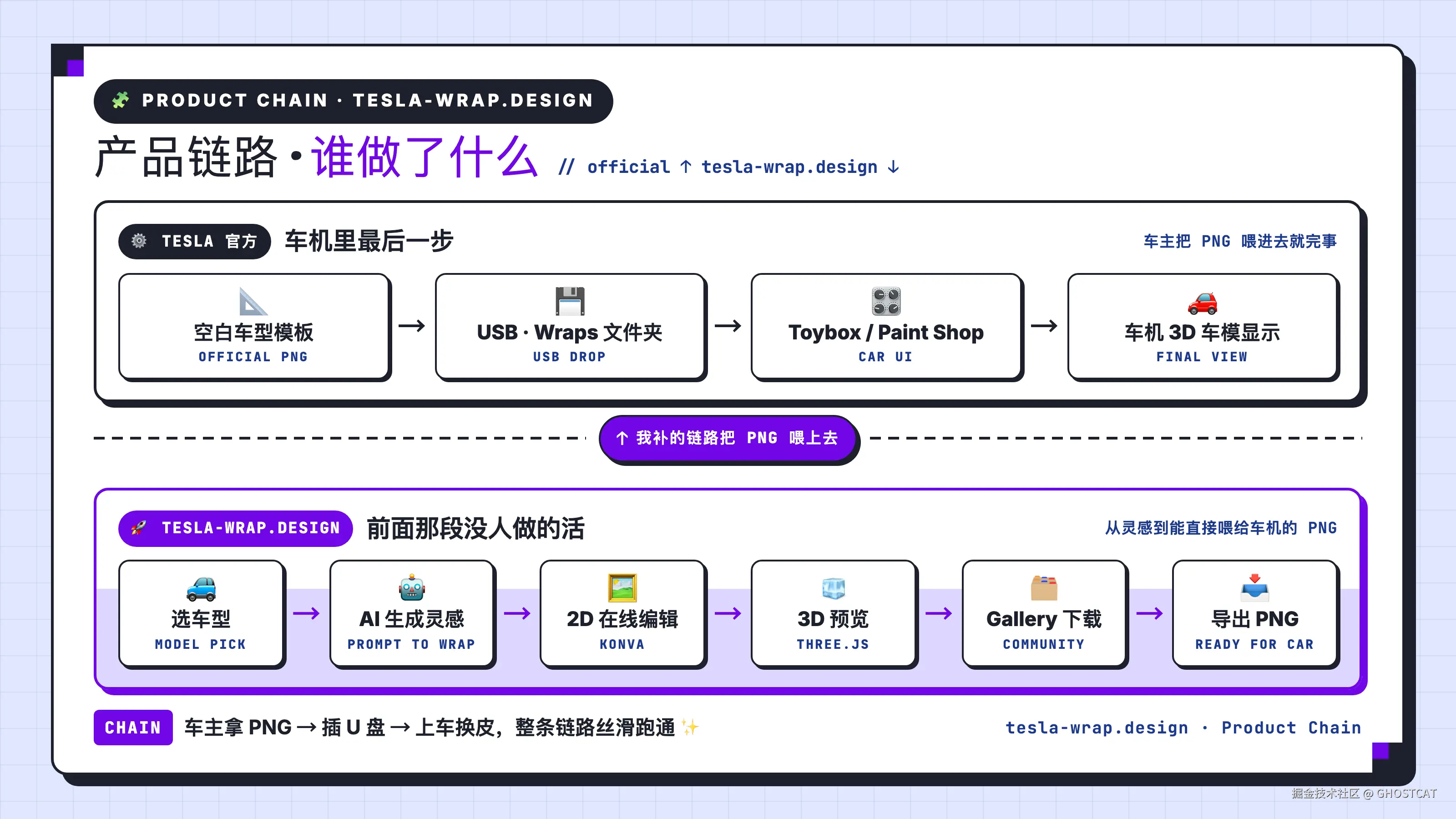Click the sparkles icon after 丝滑跑通
This screenshot has width=1456, height=819.
[x=690, y=728]
